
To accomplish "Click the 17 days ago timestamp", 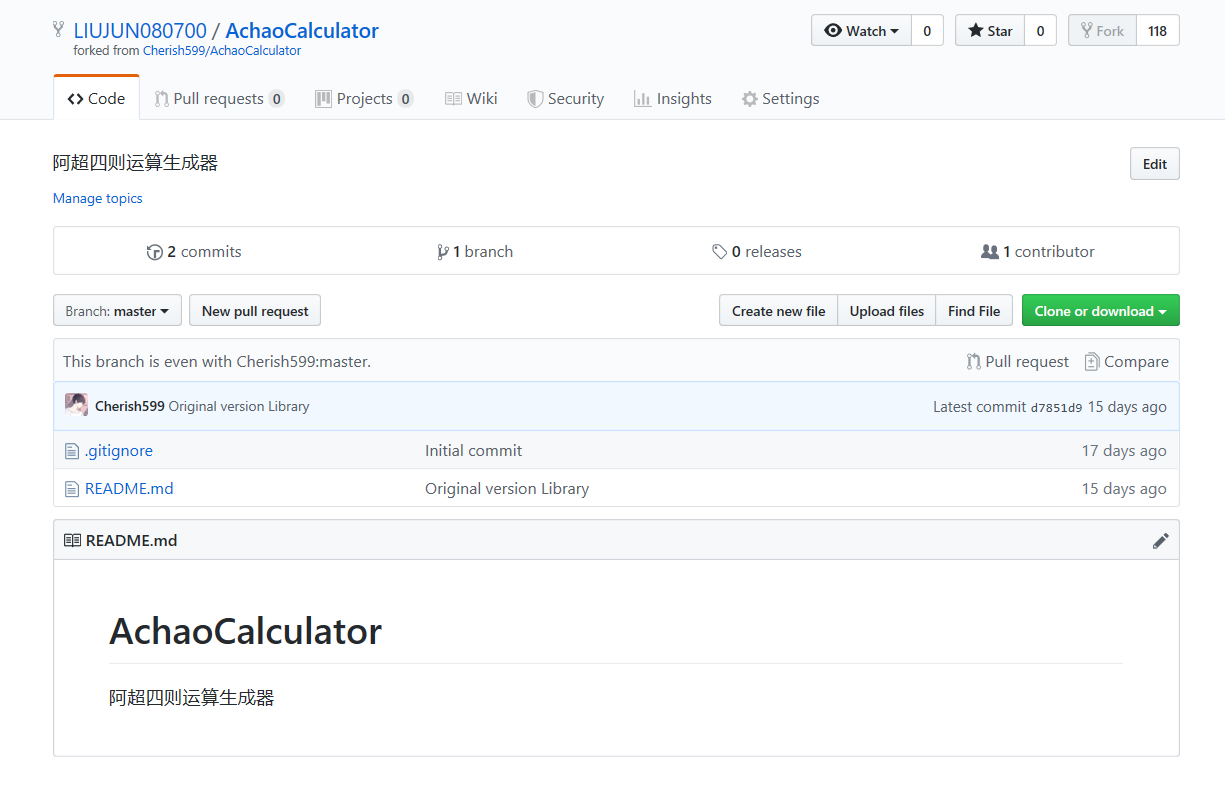I will 1124,450.
